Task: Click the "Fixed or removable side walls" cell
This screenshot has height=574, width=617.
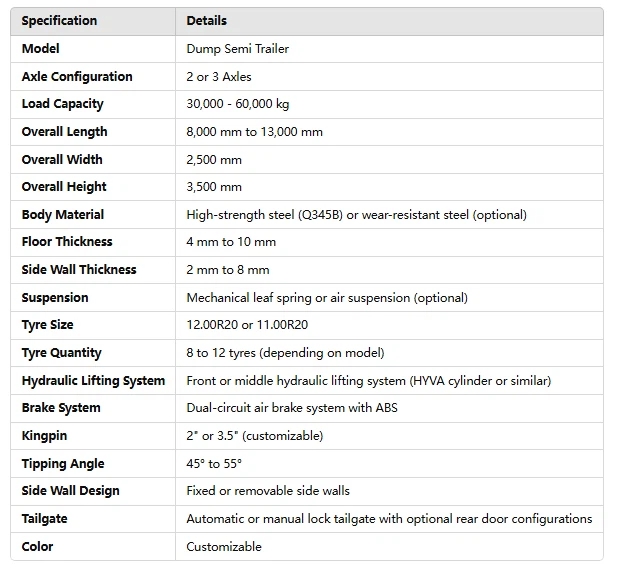Action: point(268,491)
